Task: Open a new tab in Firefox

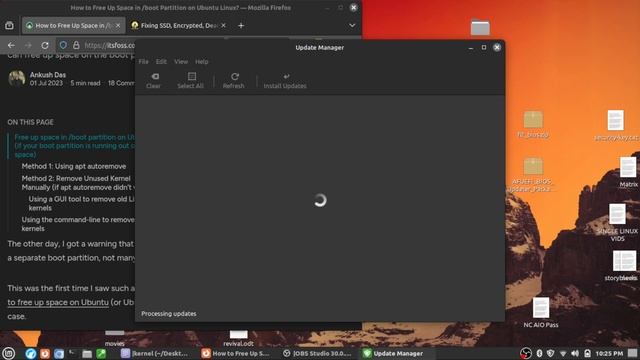Action: [x=241, y=25]
